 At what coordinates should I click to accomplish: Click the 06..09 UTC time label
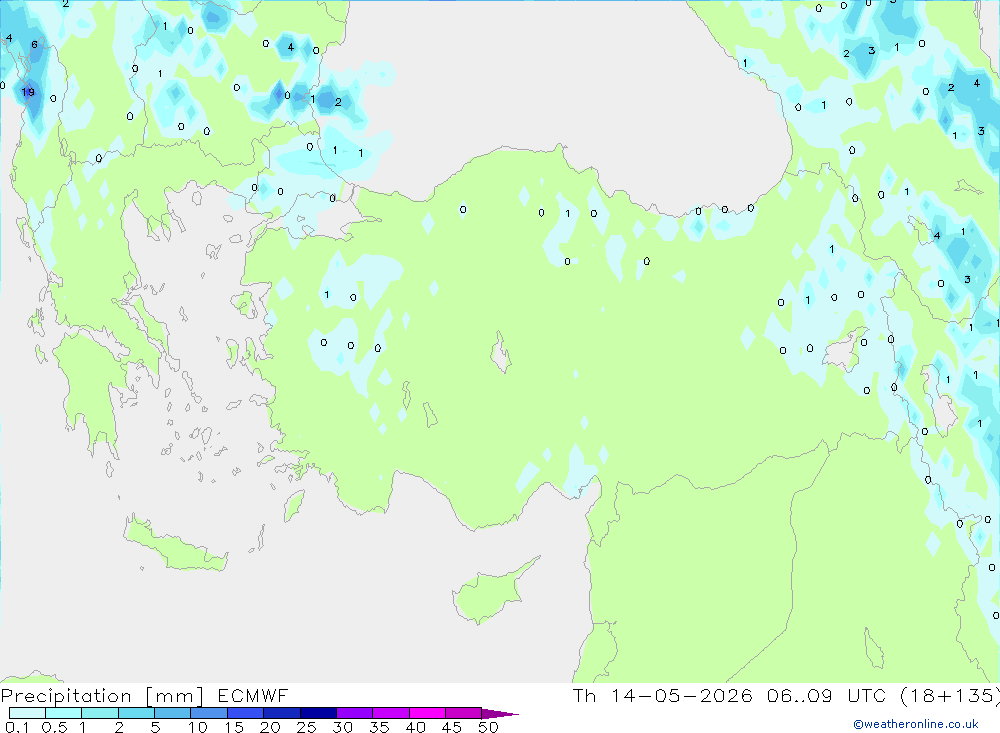pyautogui.click(x=828, y=695)
